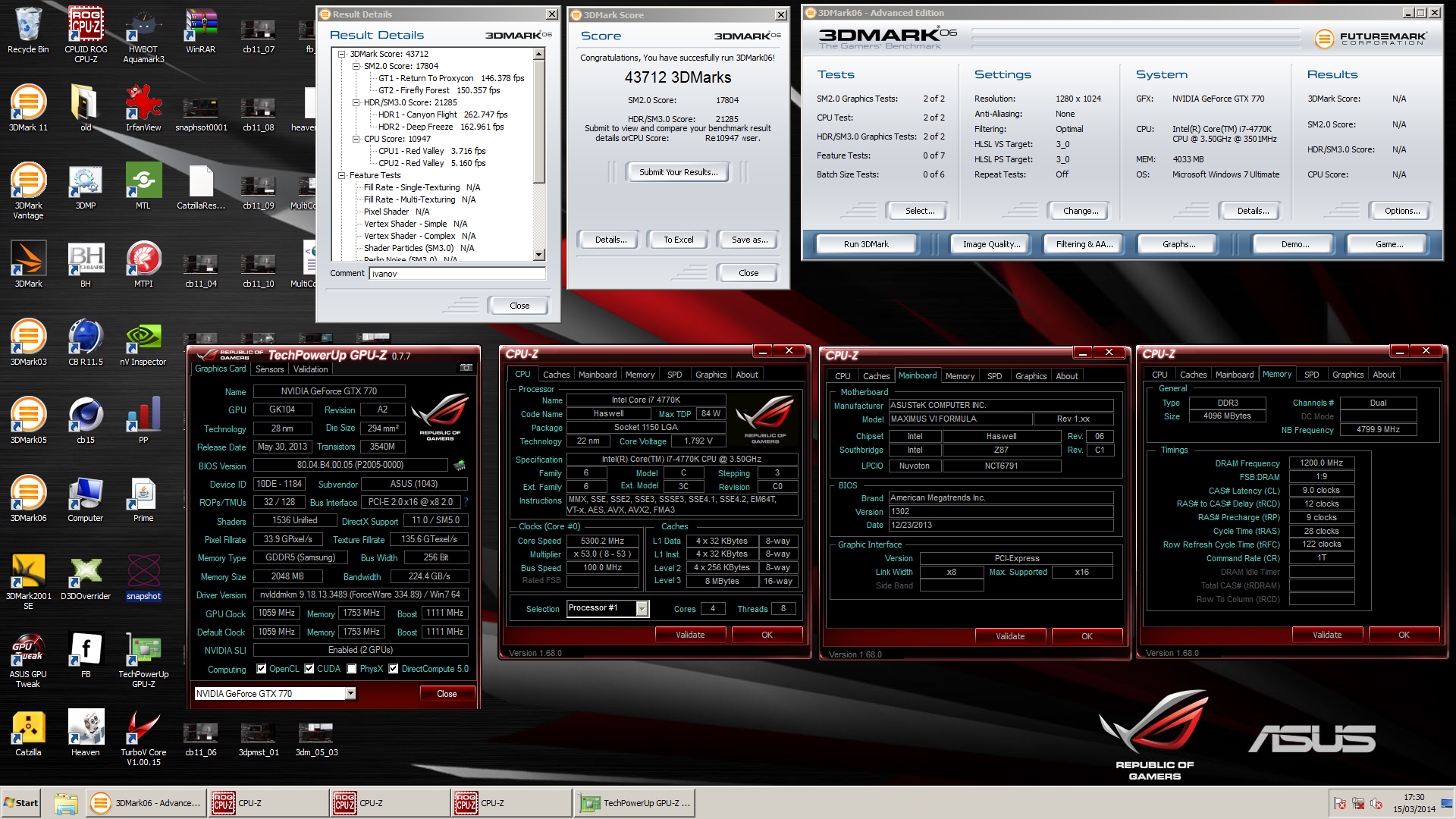Screen dimensions: 1456x819
Task: Click the Comment input field
Action: click(457, 274)
